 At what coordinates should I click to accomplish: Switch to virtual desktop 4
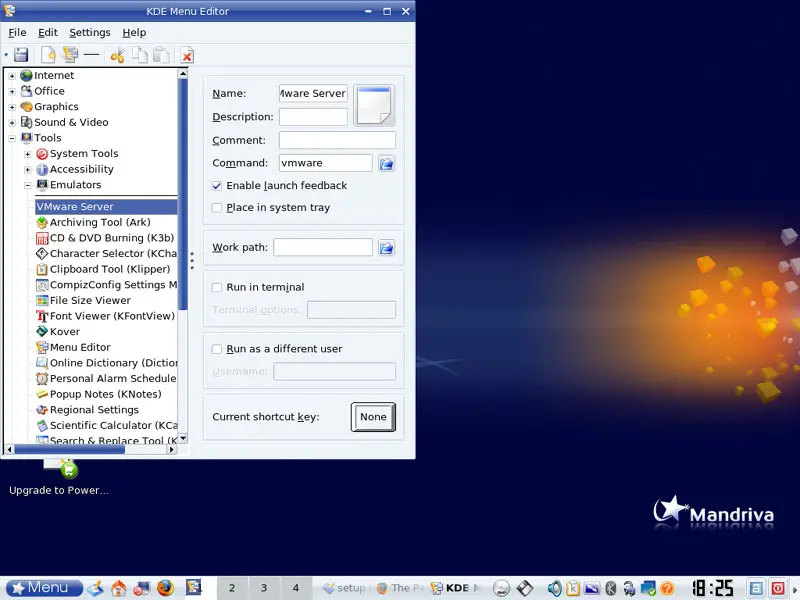[296, 588]
